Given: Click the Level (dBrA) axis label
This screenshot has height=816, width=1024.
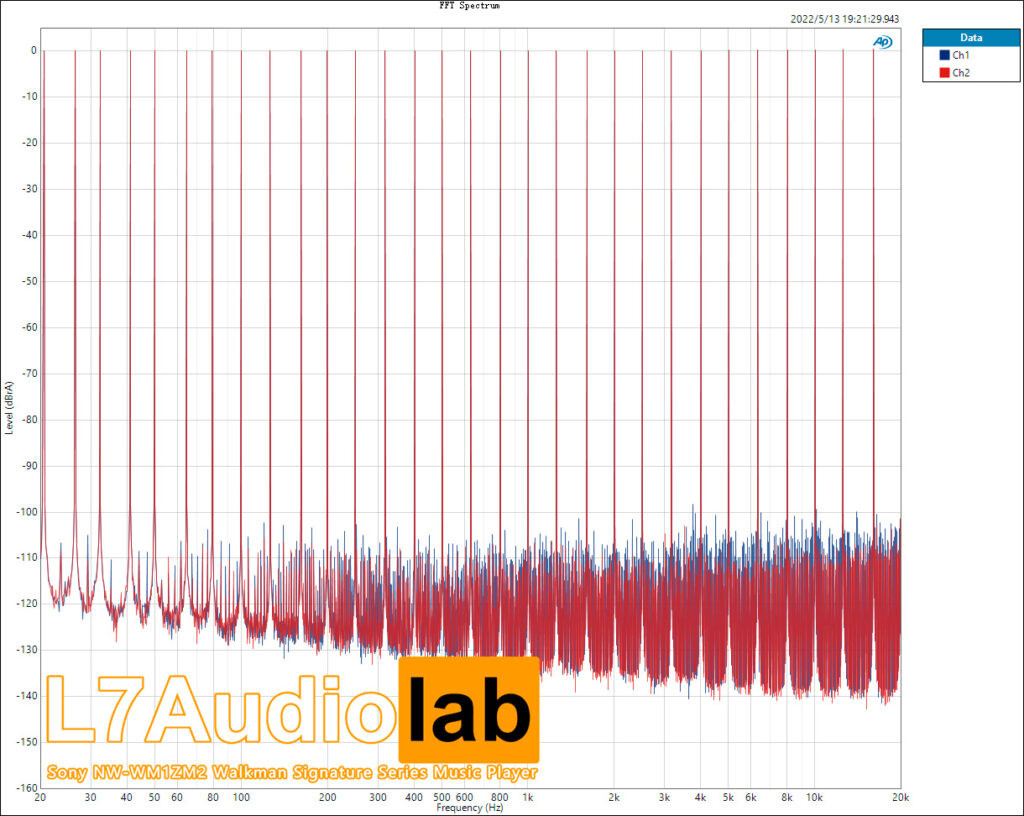Looking at the screenshot, I should click(8, 408).
